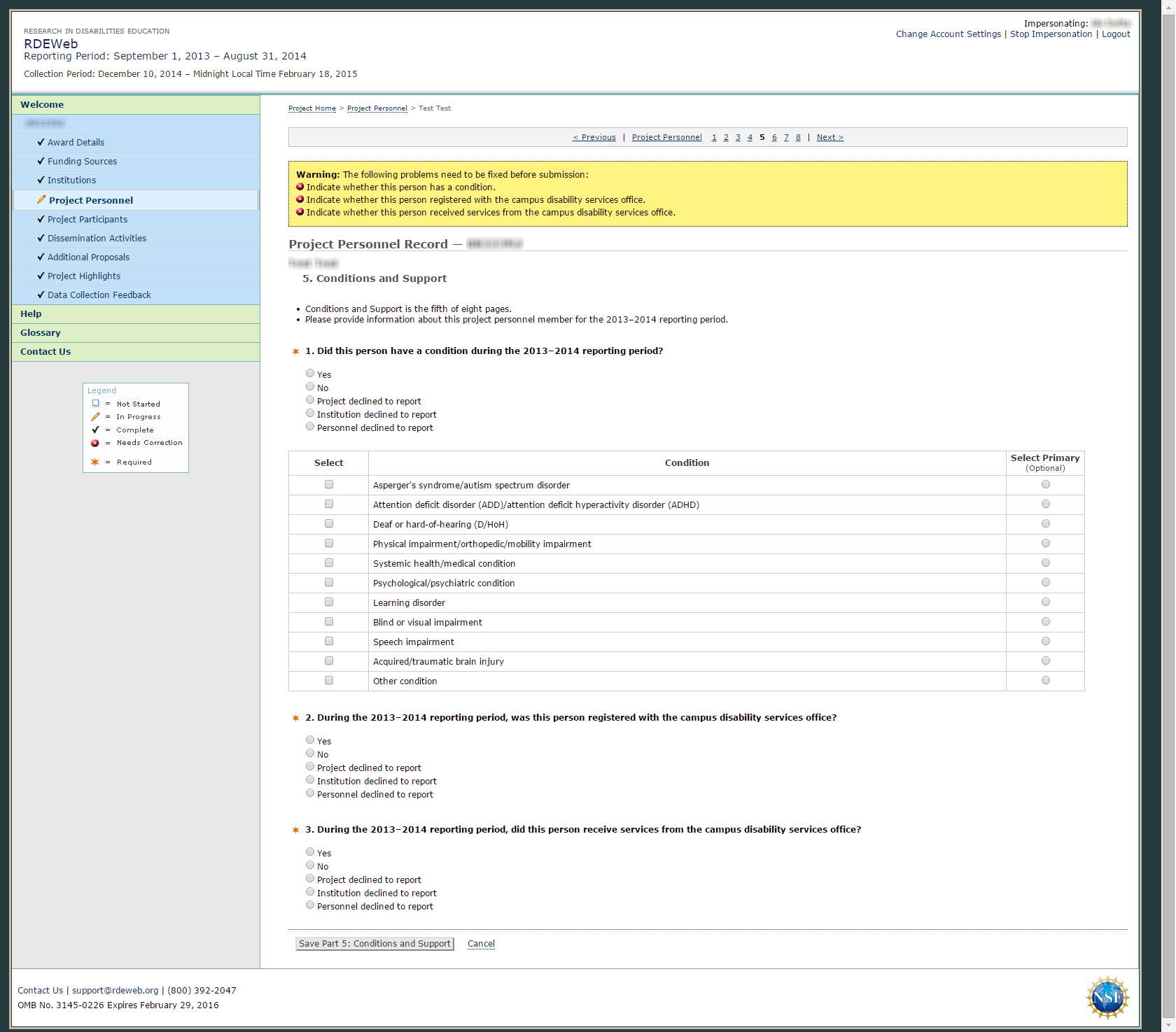Check Deaf or hard-of-hearing condition box
Screen dimensions: 1176x1032
[x=329, y=524]
